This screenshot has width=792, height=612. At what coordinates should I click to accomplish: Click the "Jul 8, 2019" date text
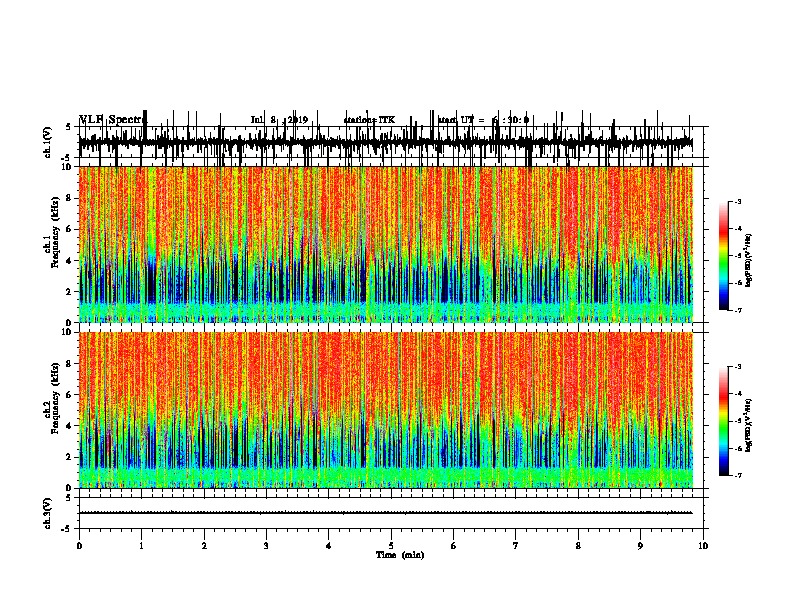coord(279,120)
